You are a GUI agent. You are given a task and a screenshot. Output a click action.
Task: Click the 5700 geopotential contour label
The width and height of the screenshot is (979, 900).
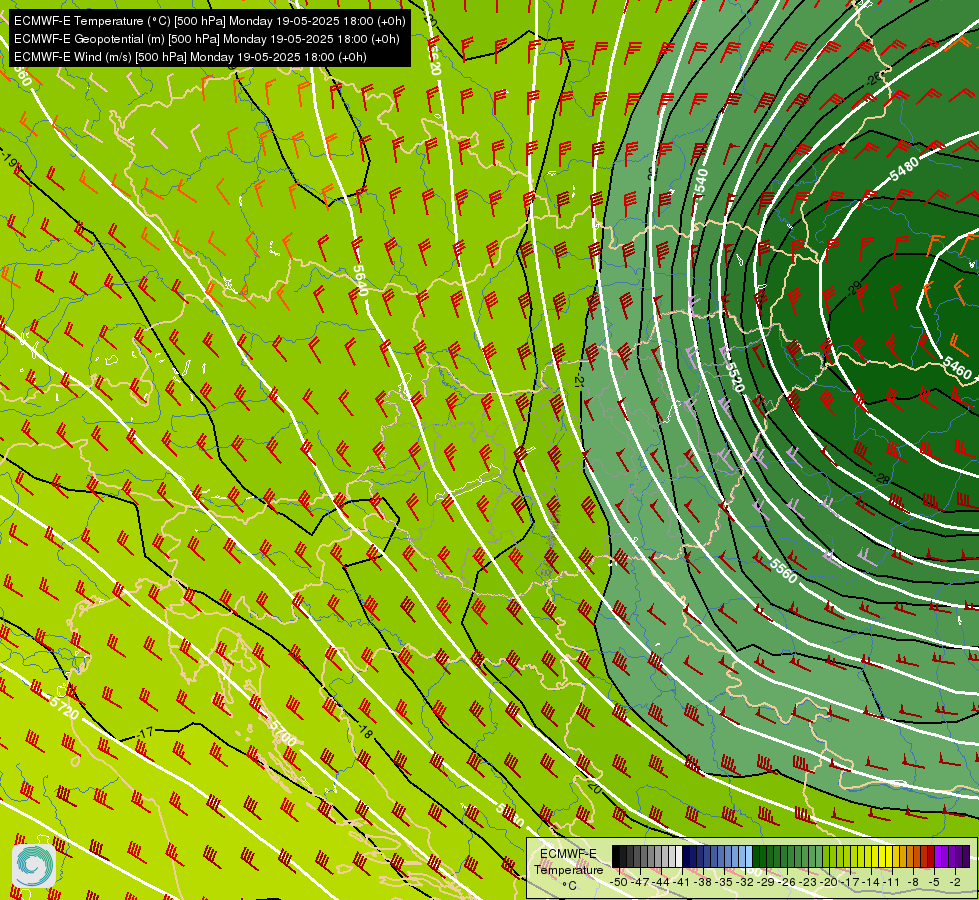tap(283, 733)
